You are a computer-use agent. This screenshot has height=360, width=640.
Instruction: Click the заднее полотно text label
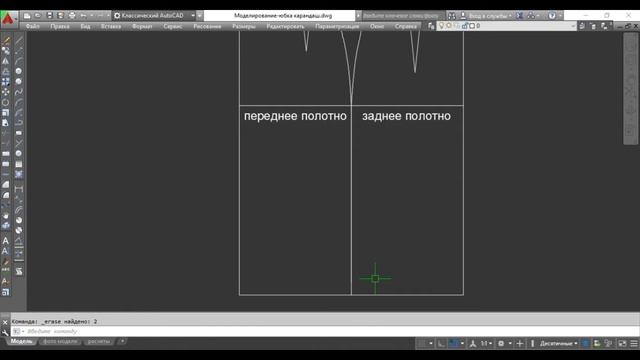(406, 116)
